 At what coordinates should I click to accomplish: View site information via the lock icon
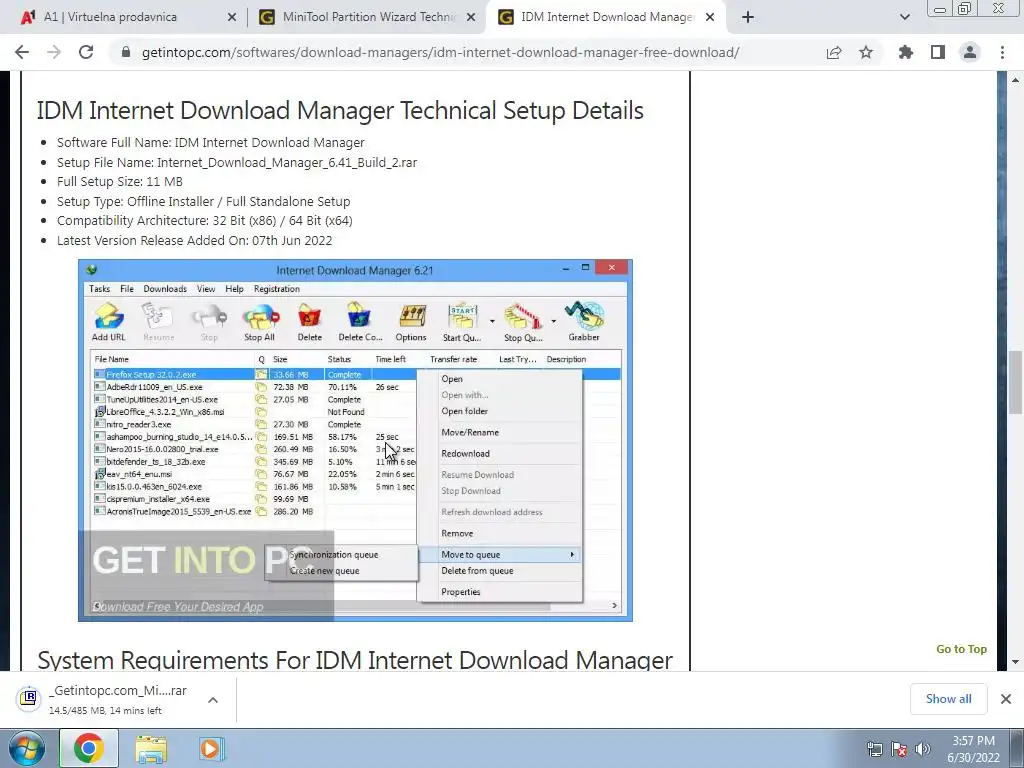(x=126, y=52)
